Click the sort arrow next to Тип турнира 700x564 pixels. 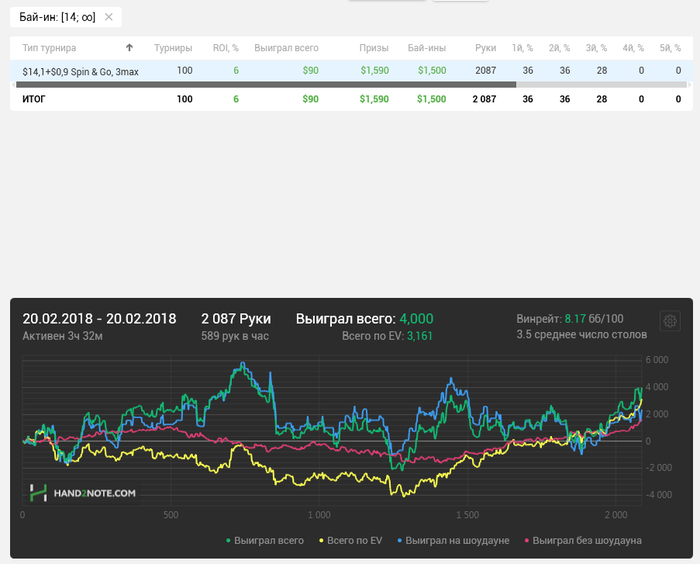[129, 47]
